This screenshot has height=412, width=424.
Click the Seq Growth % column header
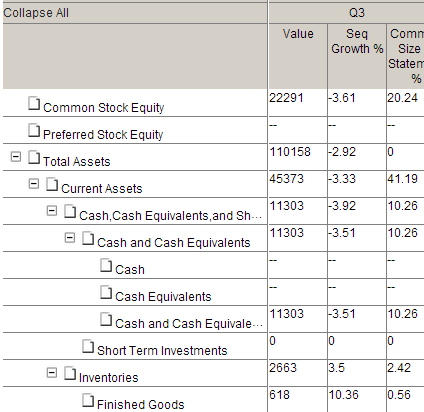[x=357, y=56]
